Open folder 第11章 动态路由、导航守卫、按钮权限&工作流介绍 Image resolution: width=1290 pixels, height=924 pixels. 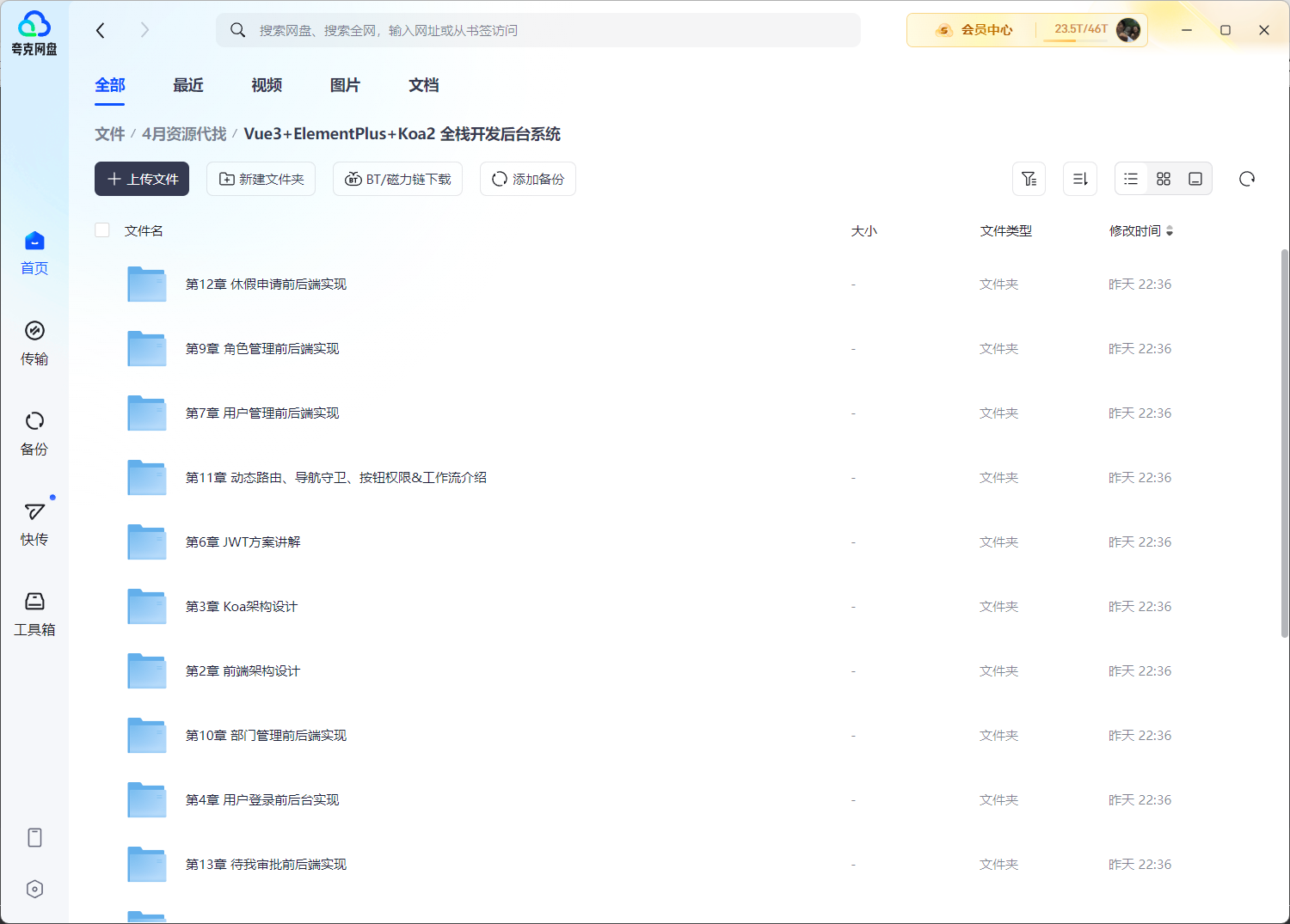336,477
